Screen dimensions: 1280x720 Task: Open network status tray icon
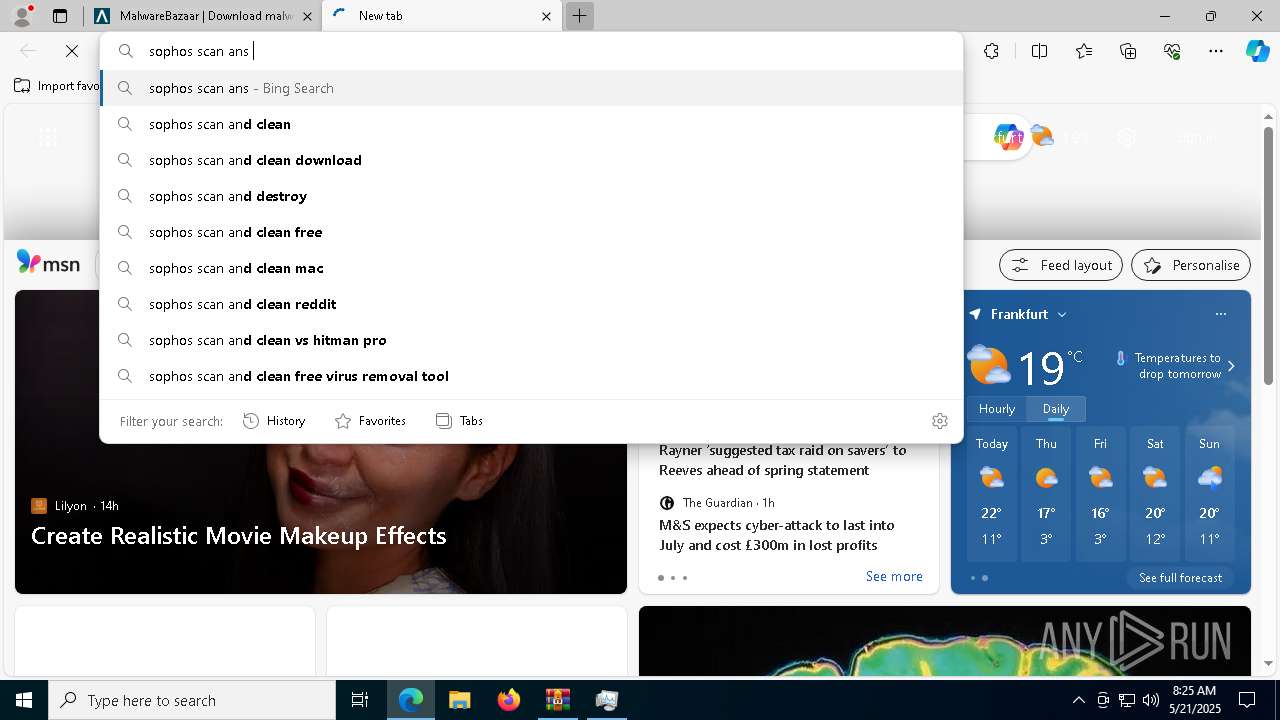pyautogui.click(x=1126, y=700)
